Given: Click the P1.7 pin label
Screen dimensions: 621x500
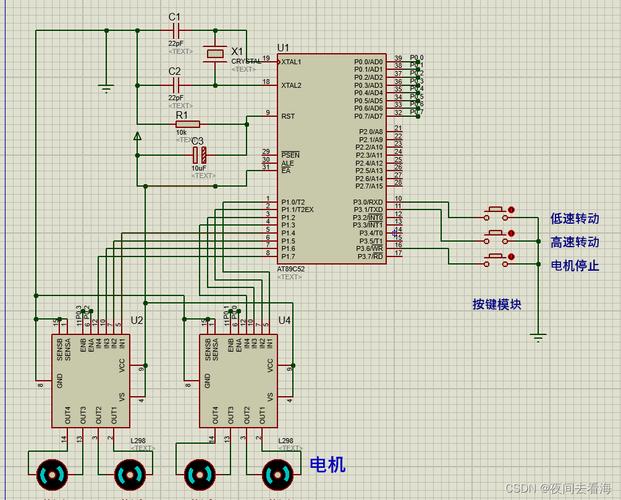Looking at the screenshot, I should tap(288, 256).
